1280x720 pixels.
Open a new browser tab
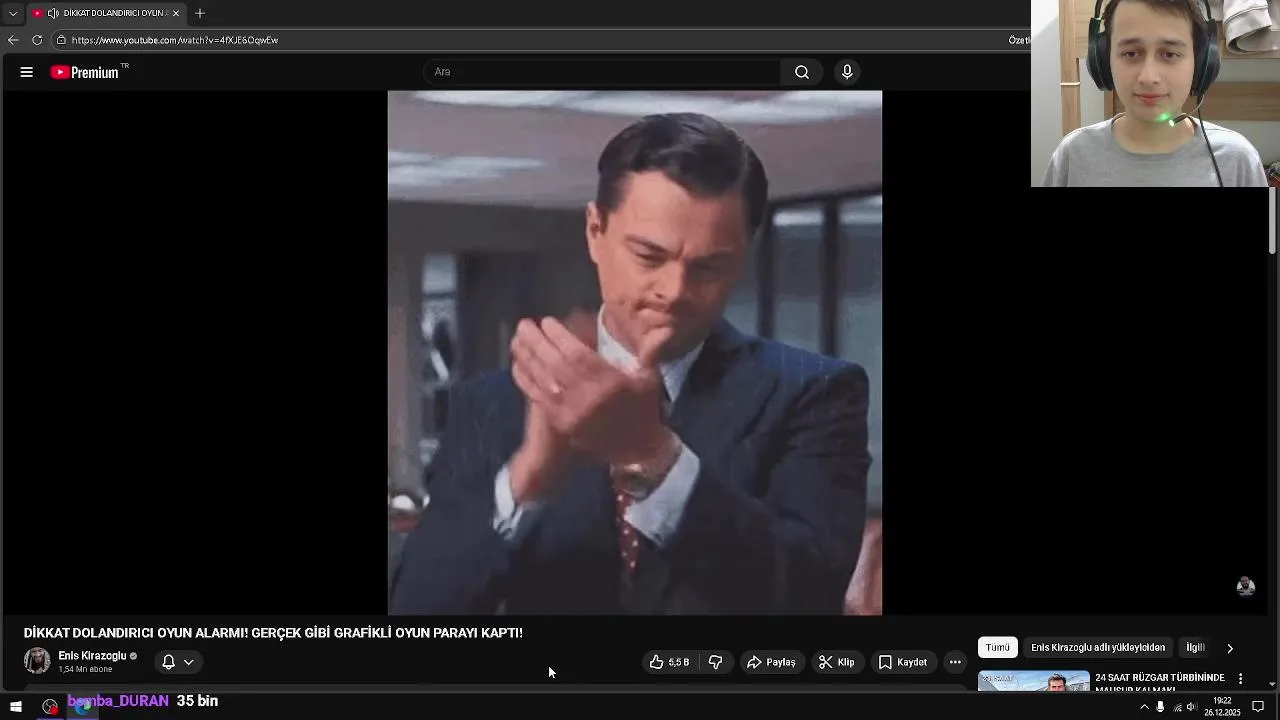point(200,13)
